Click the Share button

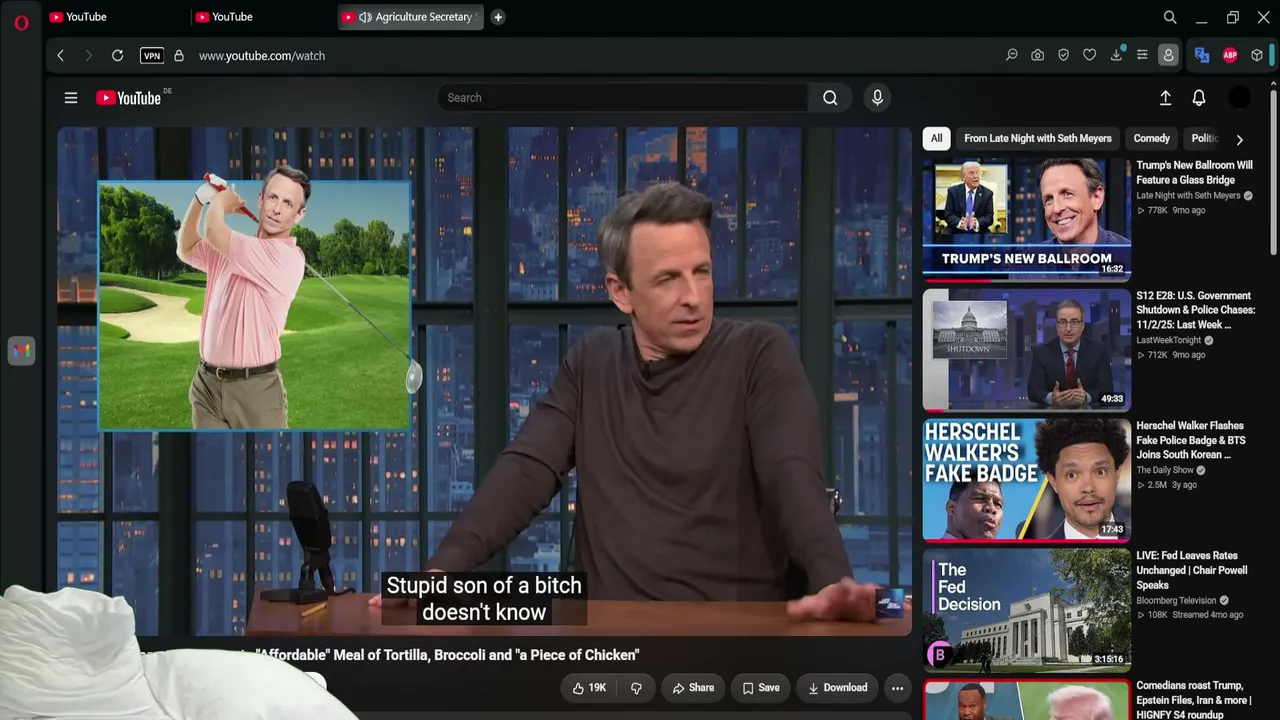pyautogui.click(x=693, y=688)
